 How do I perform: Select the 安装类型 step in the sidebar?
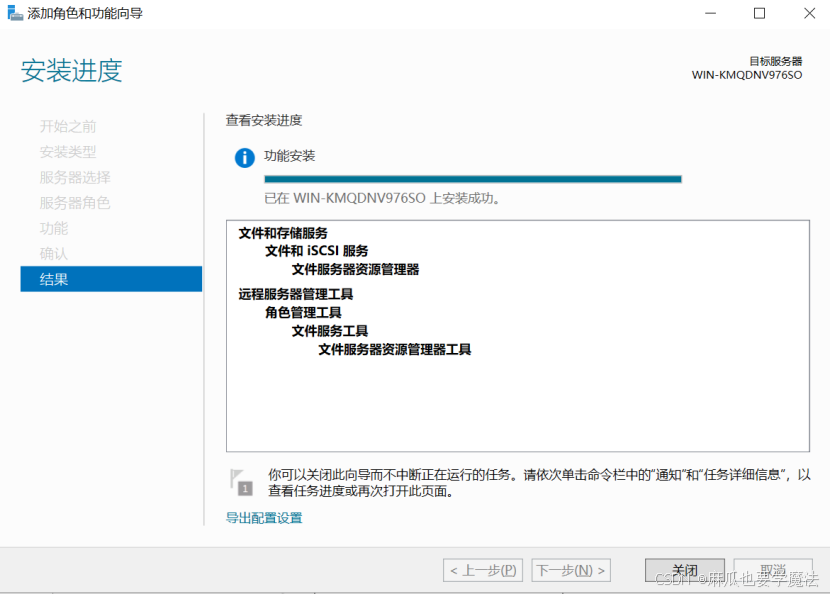(68, 152)
